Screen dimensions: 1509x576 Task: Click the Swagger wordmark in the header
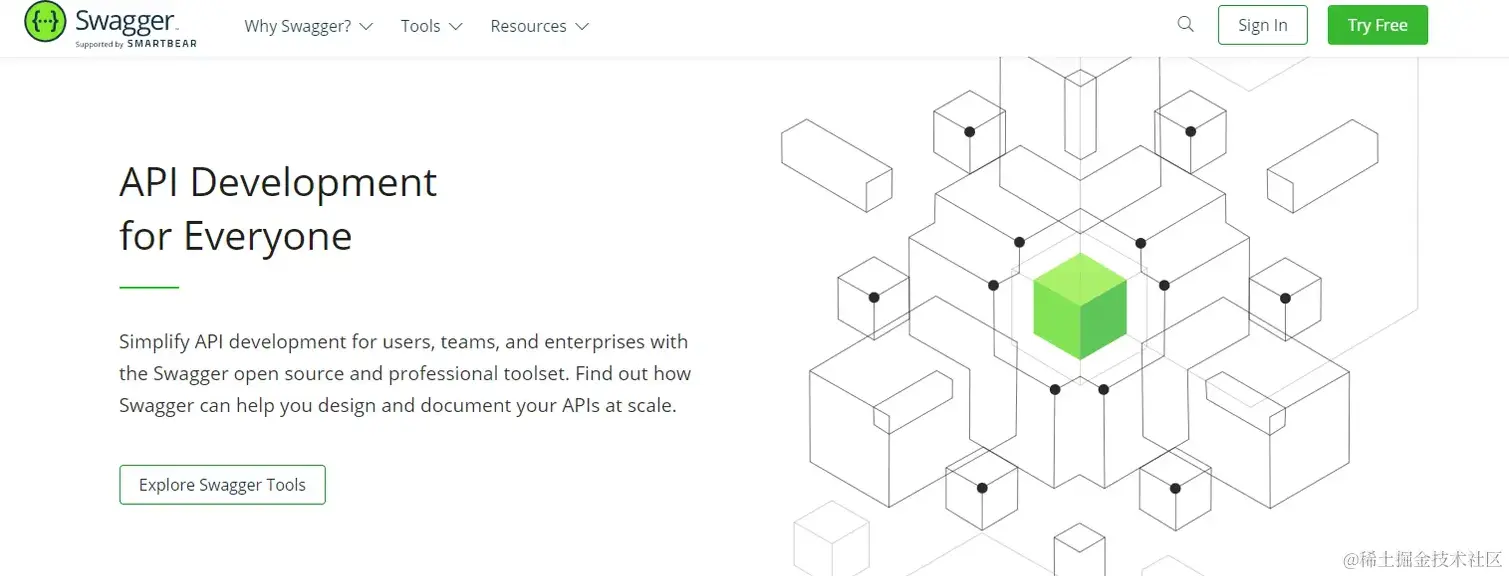(x=126, y=20)
